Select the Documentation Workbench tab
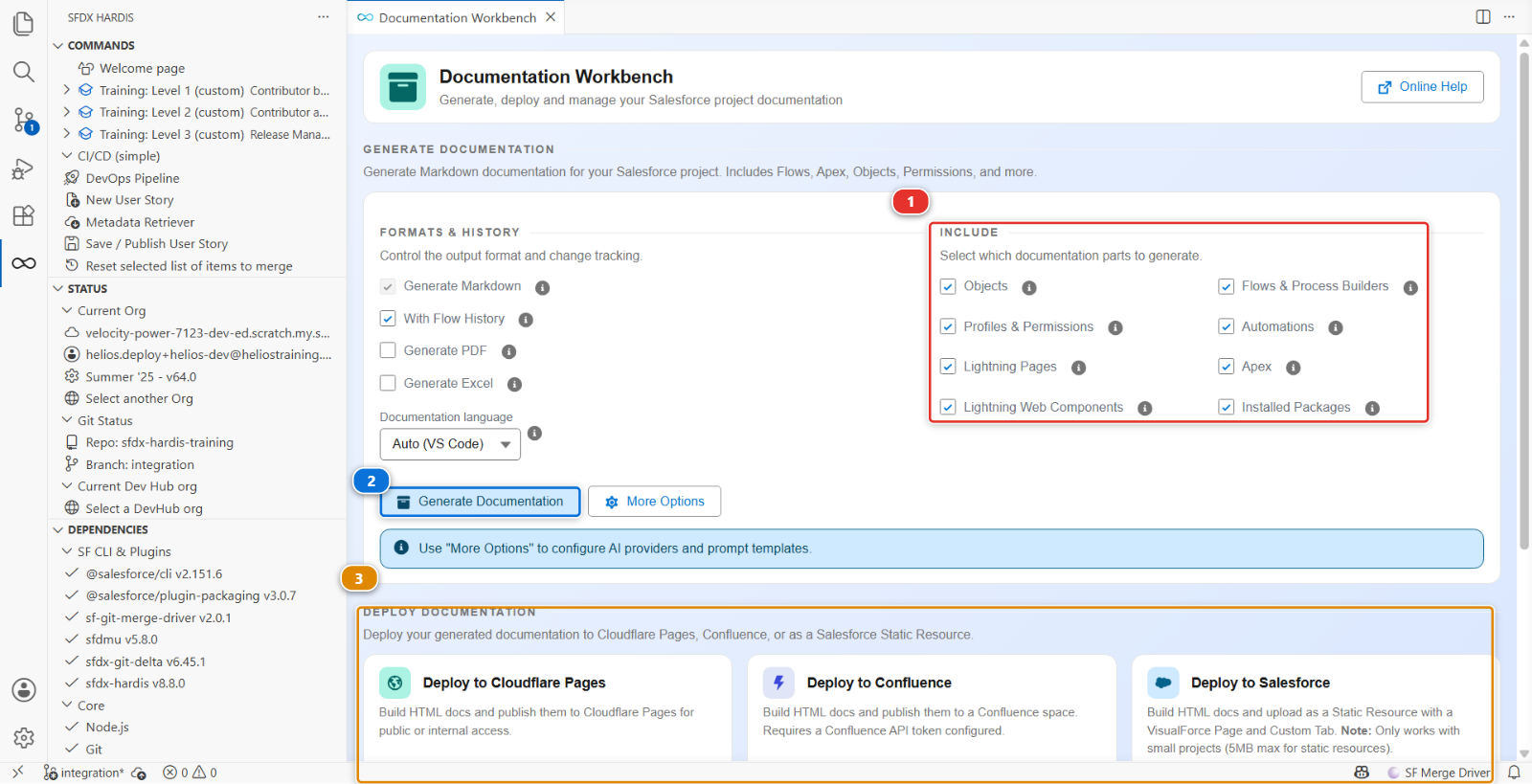The height and width of the screenshot is (784, 1532). tap(456, 17)
